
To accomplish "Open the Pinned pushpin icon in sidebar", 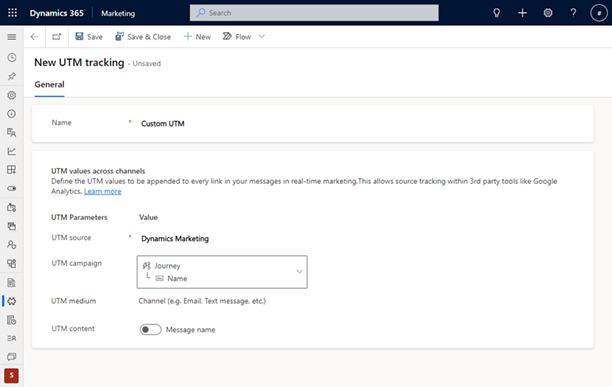I will [x=12, y=76].
